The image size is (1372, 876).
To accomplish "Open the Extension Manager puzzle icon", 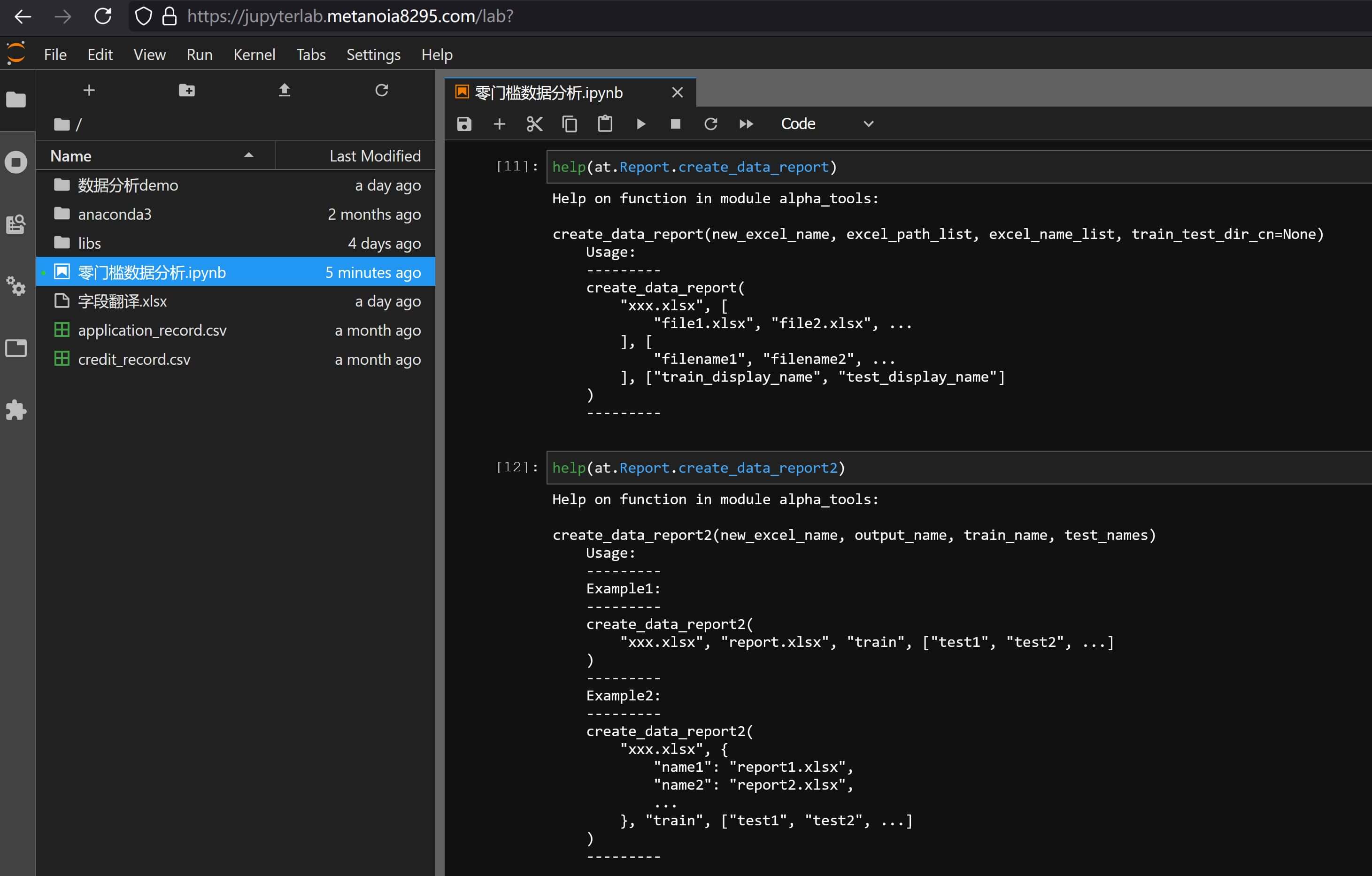I will [16, 410].
